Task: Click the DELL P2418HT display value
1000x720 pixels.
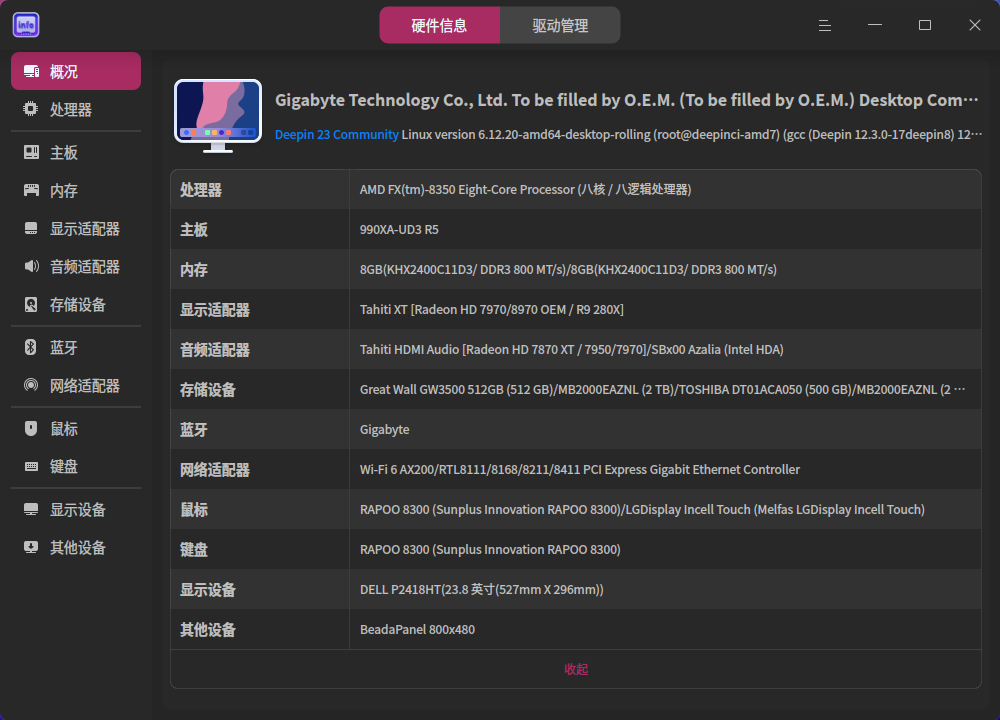Action: tap(482, 589)
